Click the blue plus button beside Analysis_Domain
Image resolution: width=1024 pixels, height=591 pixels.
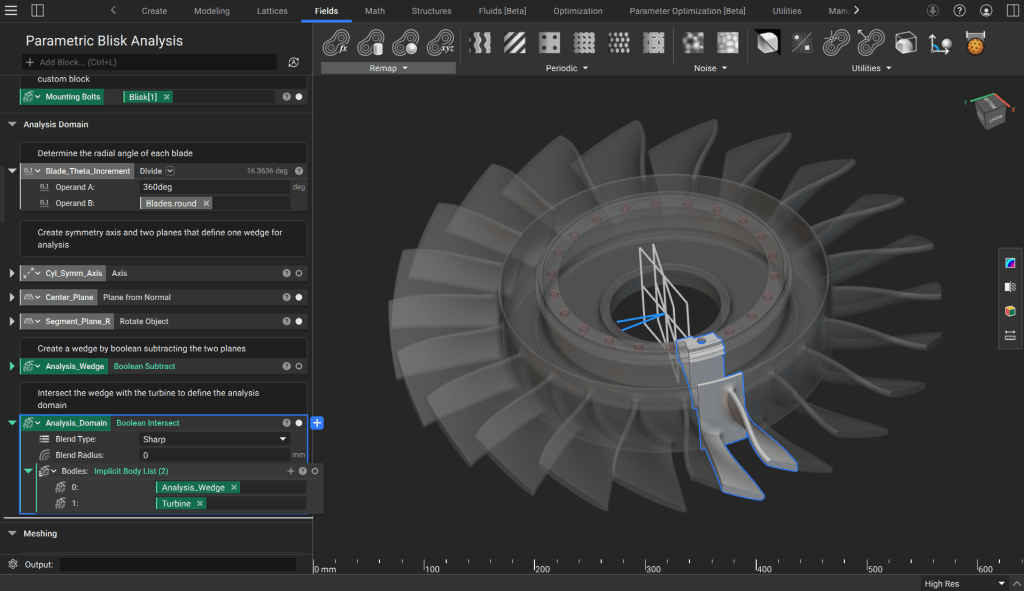[x=317, y=423]
